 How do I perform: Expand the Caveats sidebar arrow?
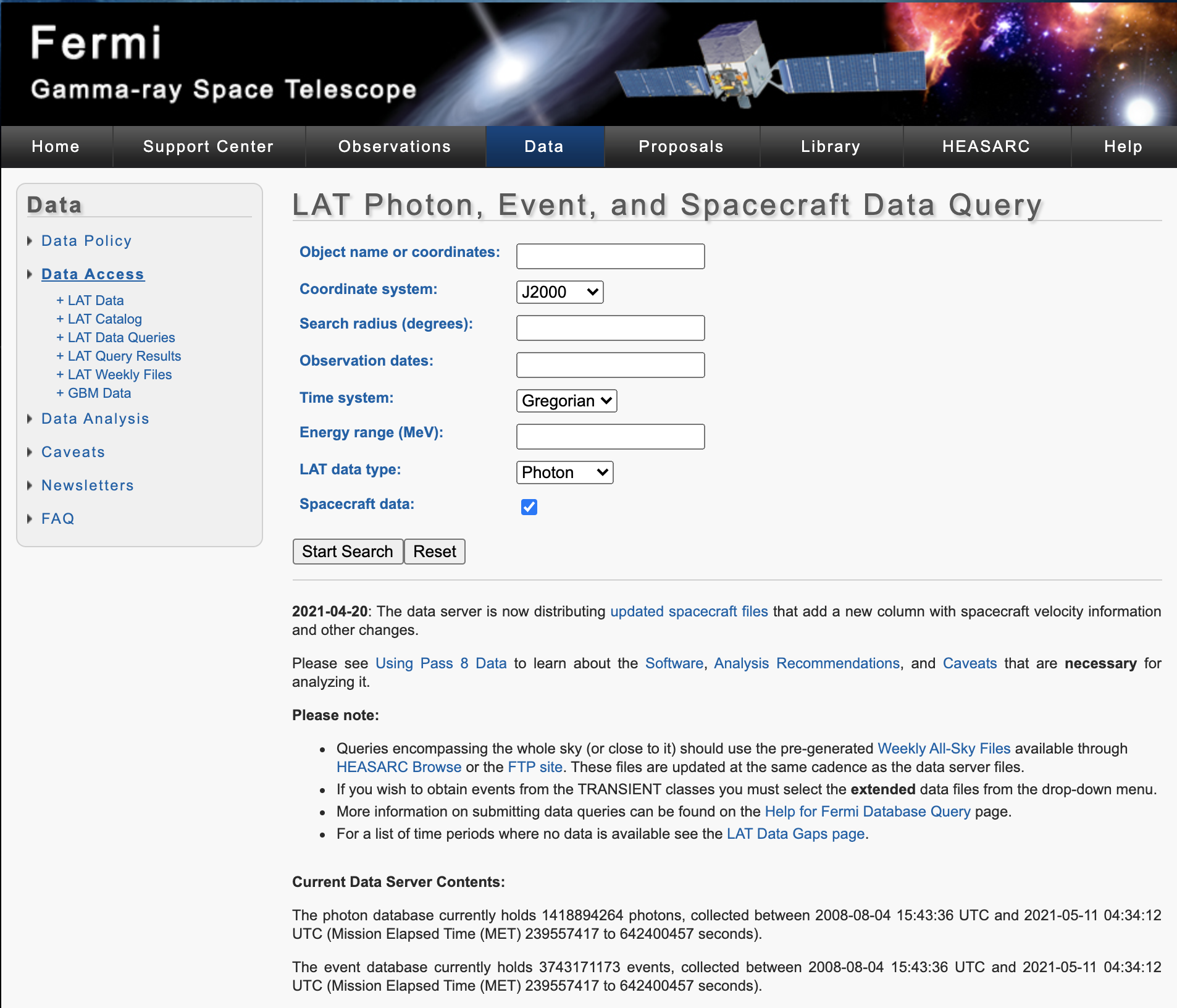point(29,452)
